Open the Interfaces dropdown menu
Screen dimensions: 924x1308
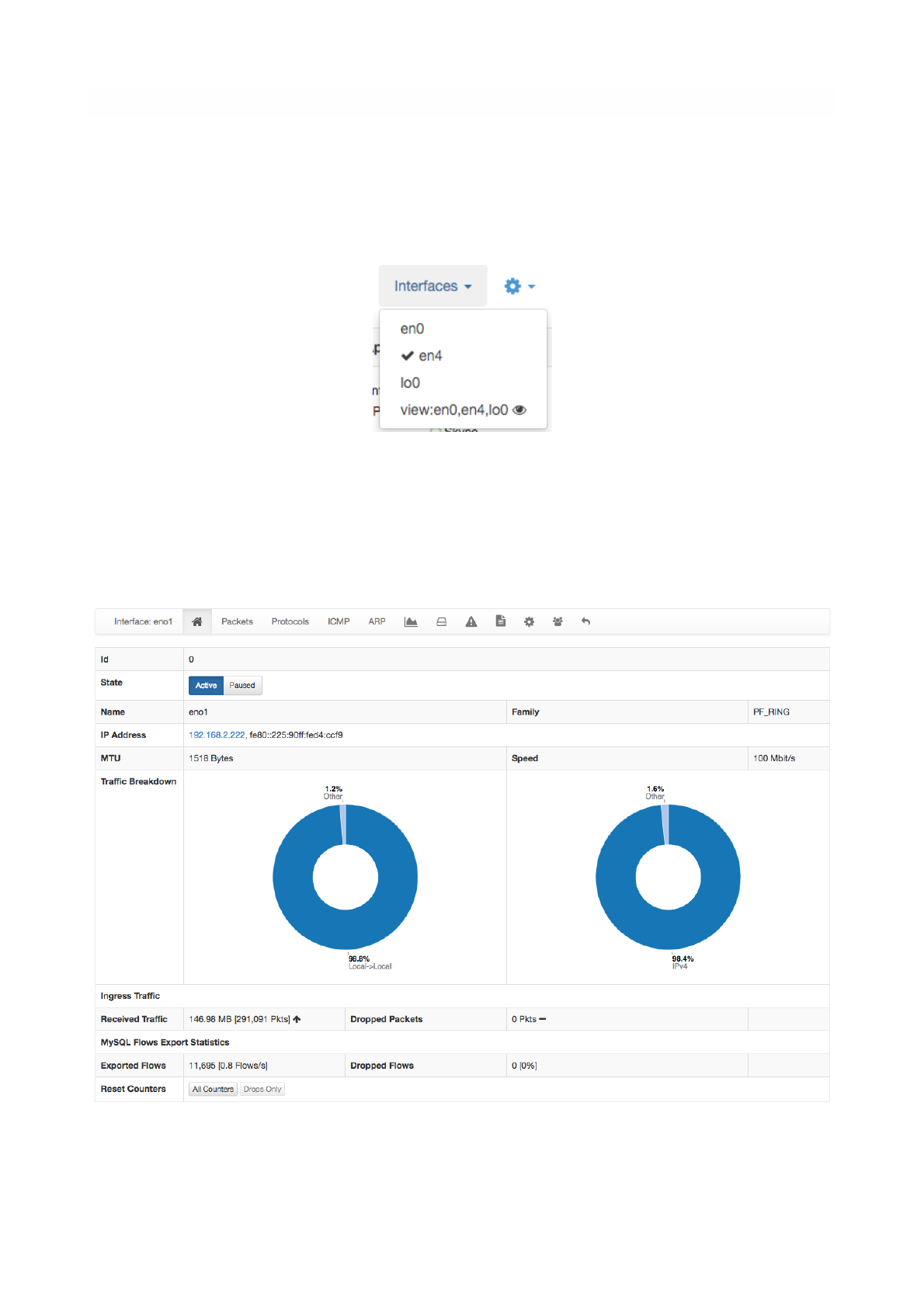tap(432, 286)
